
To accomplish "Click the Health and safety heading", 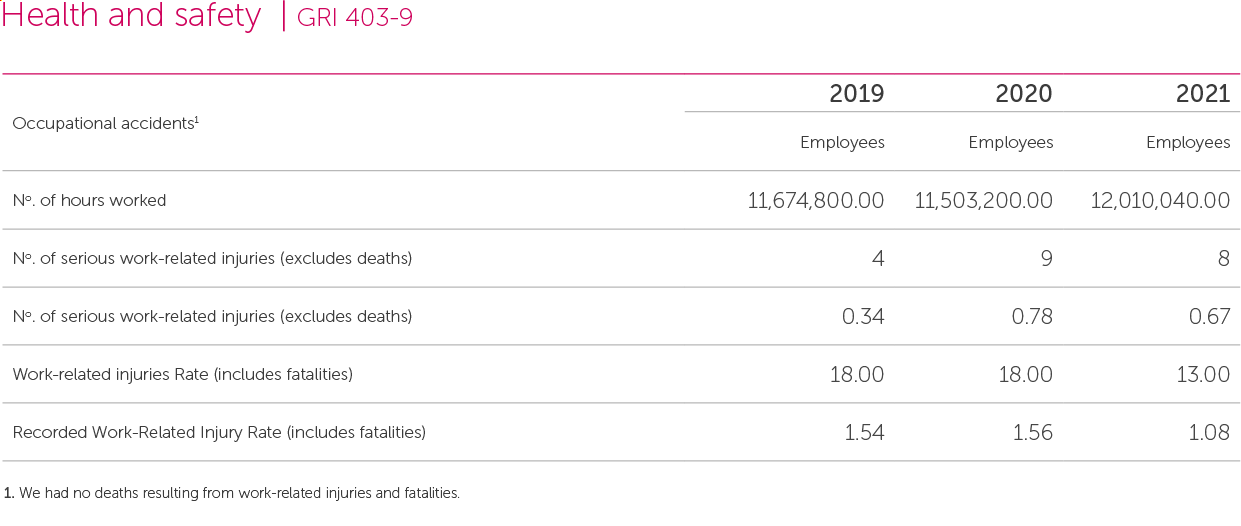I will (x=131, y=16).
